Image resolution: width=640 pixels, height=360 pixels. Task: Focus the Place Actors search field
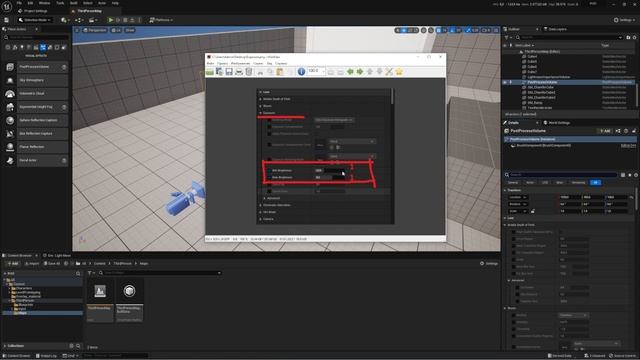coord(37,38)
